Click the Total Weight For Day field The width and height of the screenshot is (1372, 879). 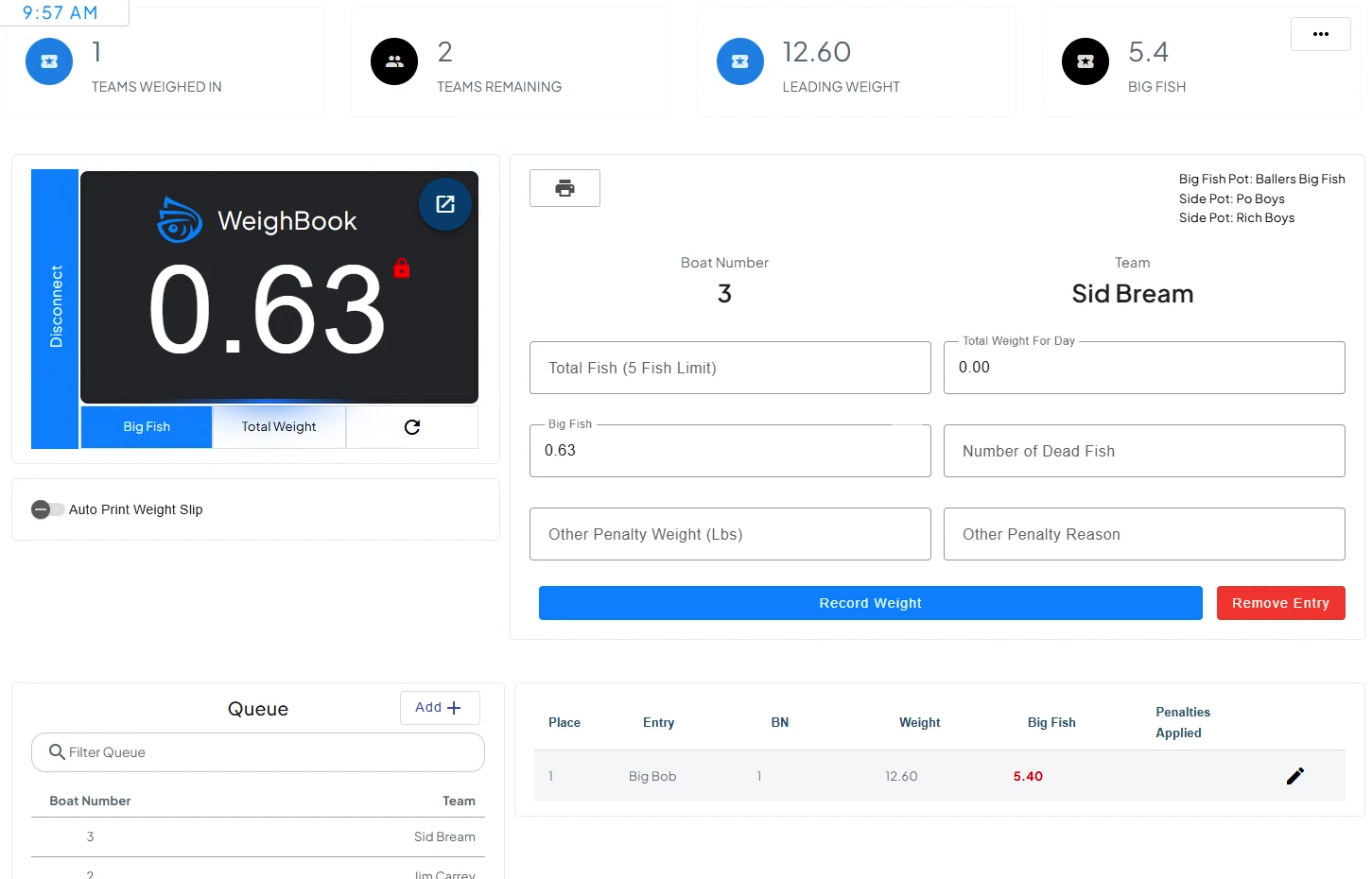[x=1144, y=368]
